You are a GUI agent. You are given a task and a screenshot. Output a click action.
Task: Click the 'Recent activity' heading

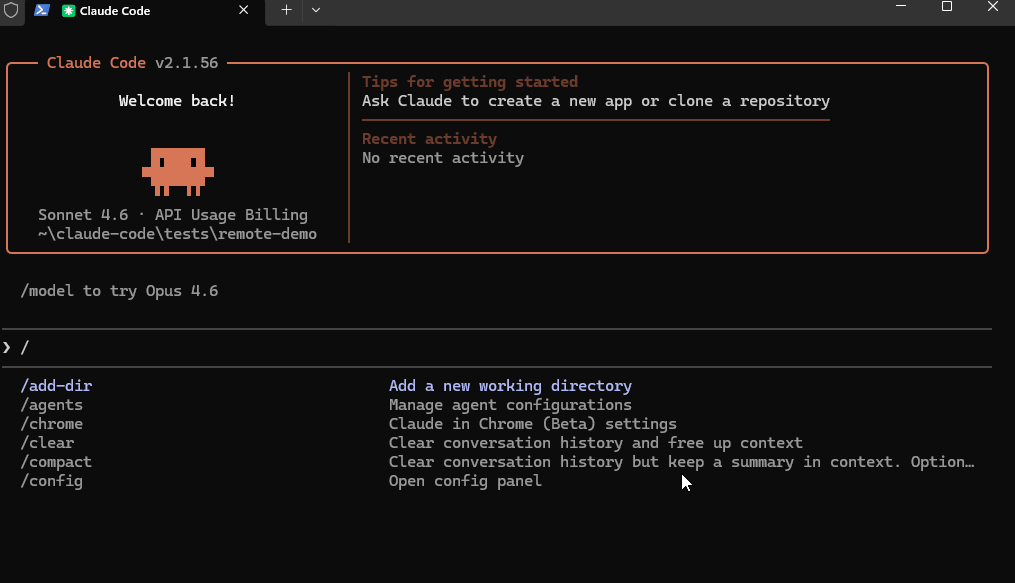tap(429, 138)
